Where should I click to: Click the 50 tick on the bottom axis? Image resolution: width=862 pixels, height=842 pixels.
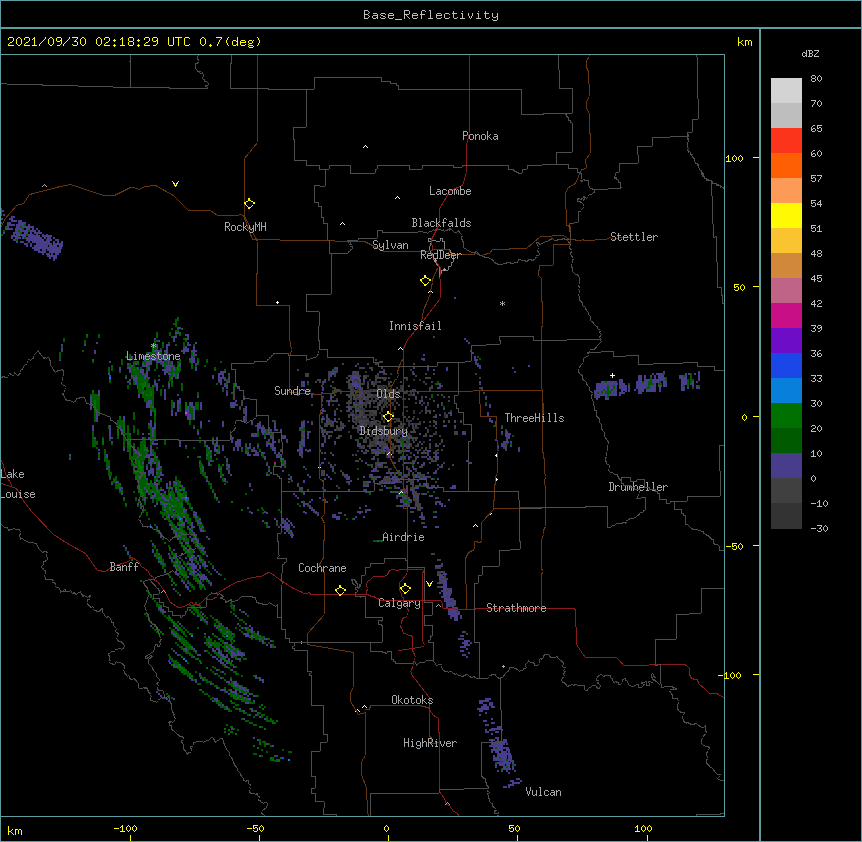[x=514, y=828]
